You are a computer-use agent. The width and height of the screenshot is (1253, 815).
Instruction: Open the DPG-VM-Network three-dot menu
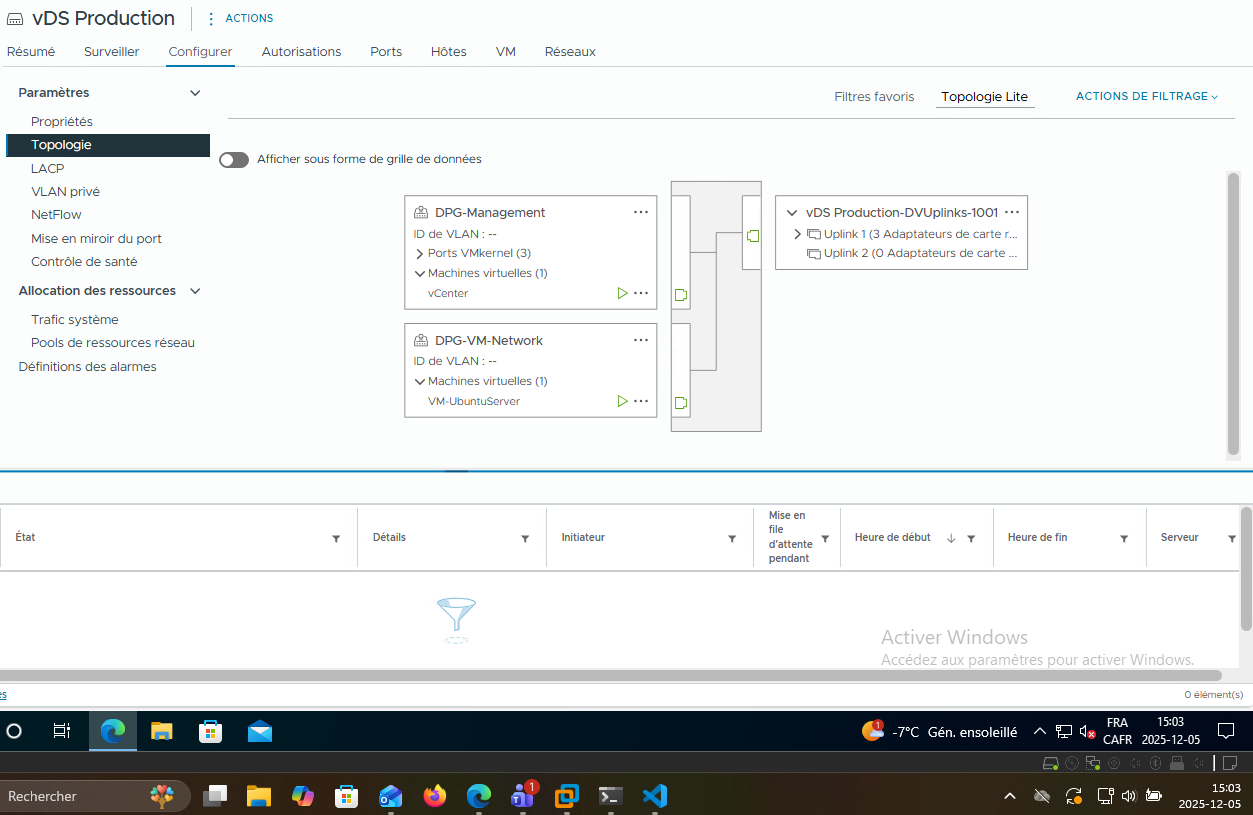[x=641, y=340]
